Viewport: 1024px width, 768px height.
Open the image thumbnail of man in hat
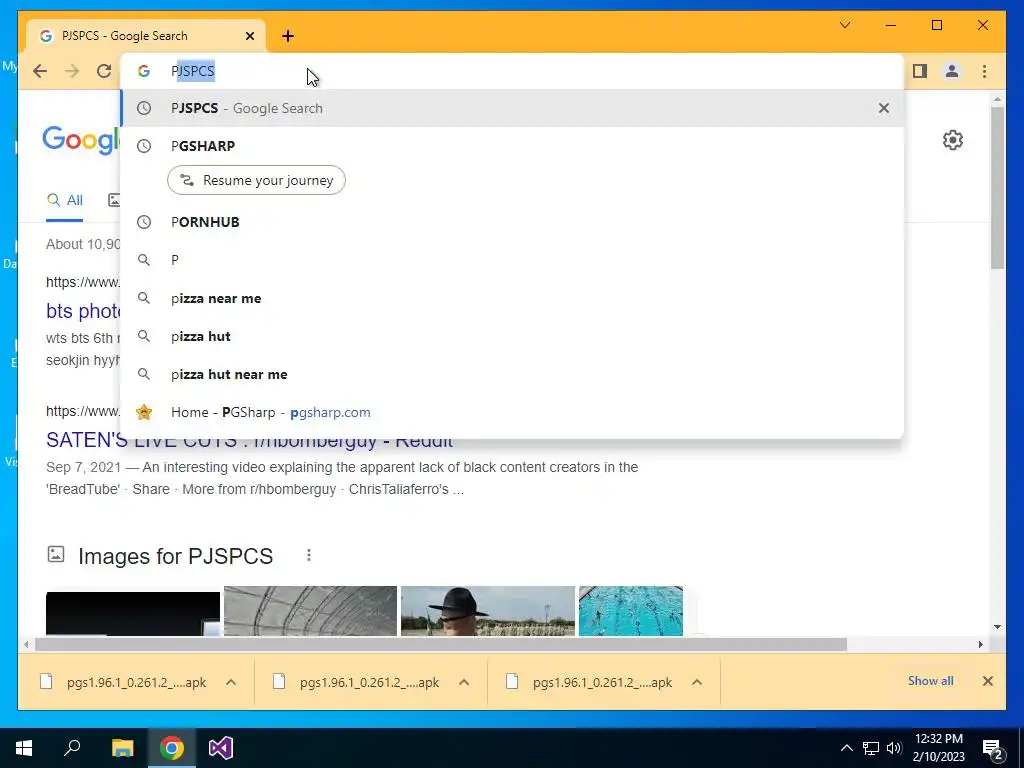pos(488,611)
